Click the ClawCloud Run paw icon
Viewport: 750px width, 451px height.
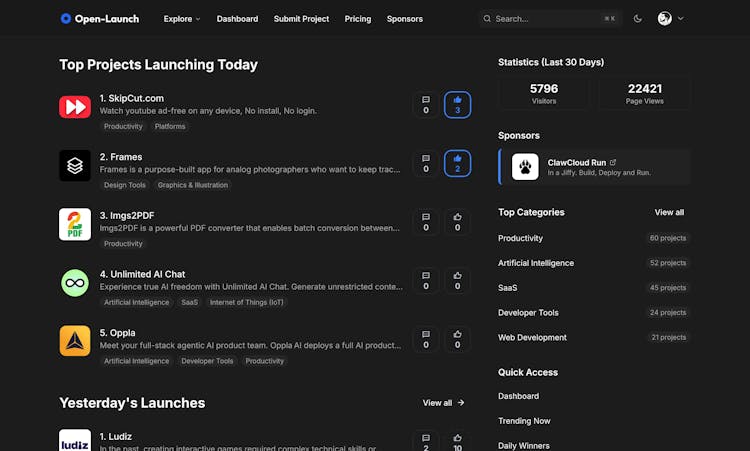point(525,167)
